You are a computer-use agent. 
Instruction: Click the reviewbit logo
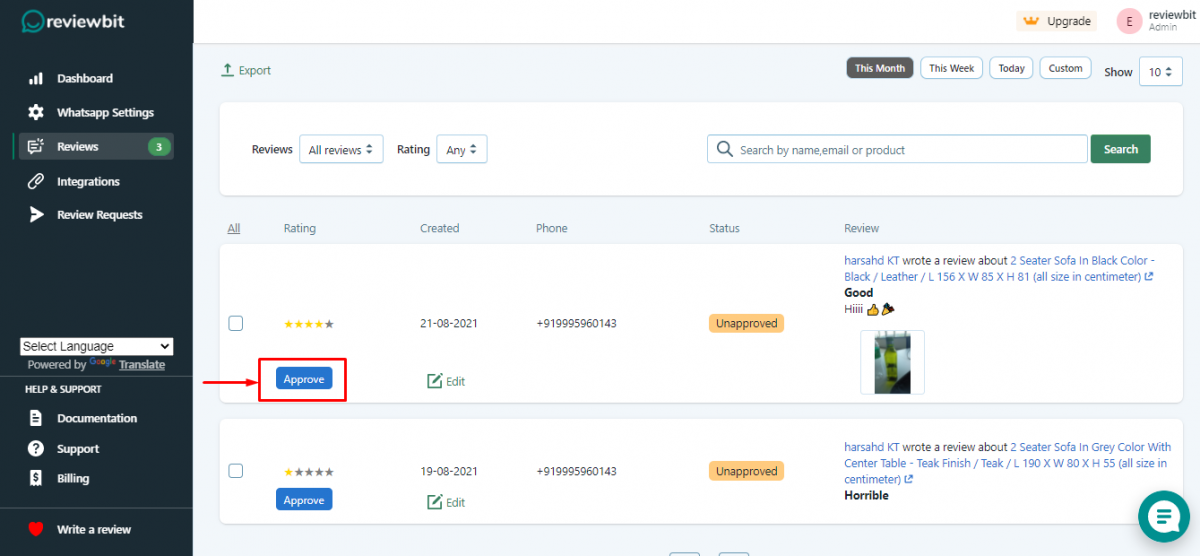coord(73,21)
